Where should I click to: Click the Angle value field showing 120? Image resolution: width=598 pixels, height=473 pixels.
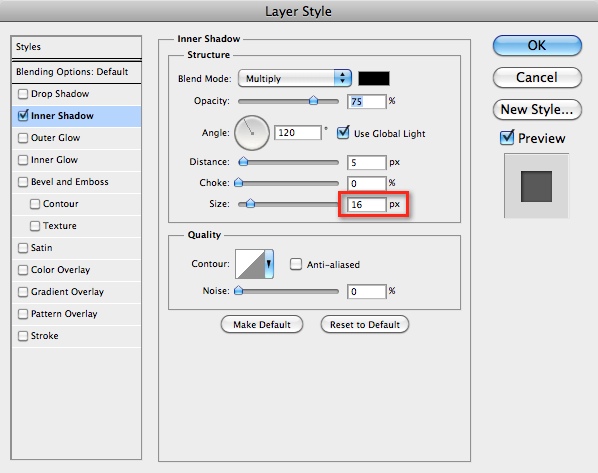[297, 133]
